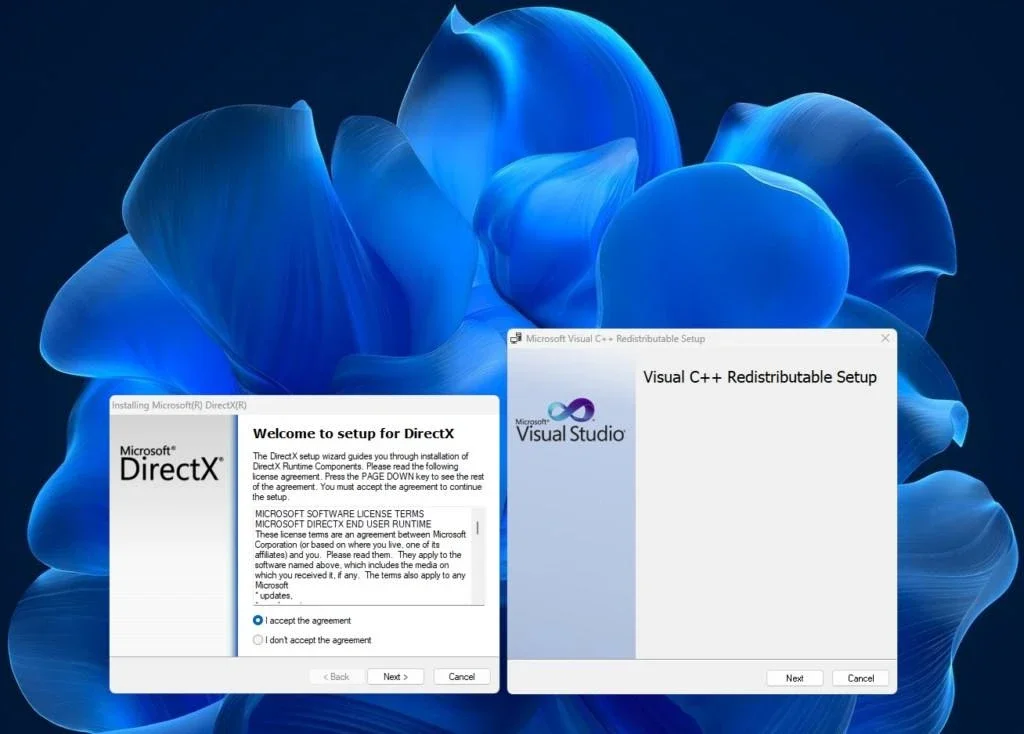Click the Microsoft DirectX logo

(x=171, y=464)
